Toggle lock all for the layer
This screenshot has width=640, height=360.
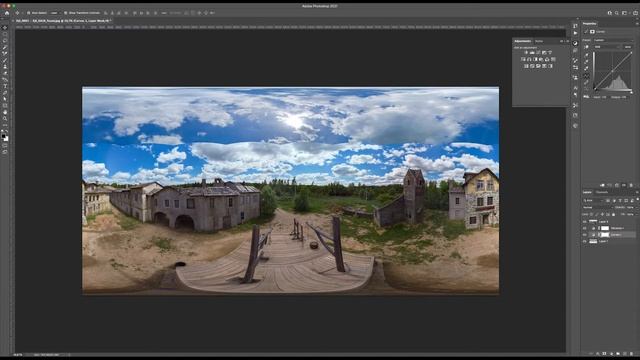coord(613,214)
